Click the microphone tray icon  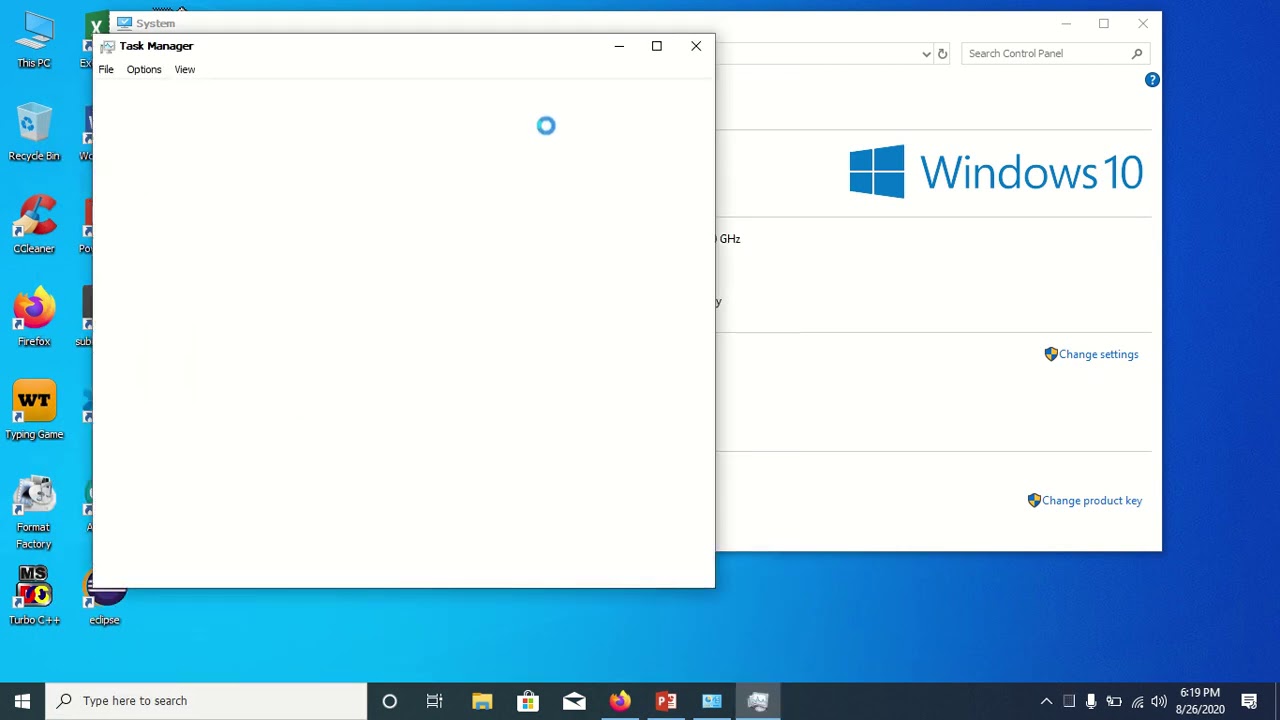pyautogui.click(x=1091, y=701)
